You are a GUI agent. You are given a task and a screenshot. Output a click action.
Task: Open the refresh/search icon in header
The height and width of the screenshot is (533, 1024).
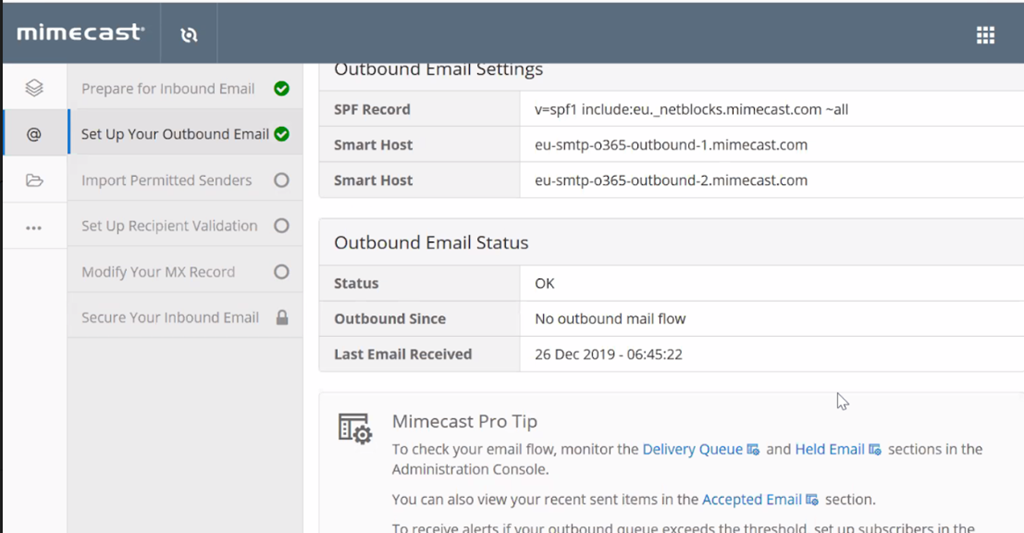pyautogui.click(x=189, y=35)
